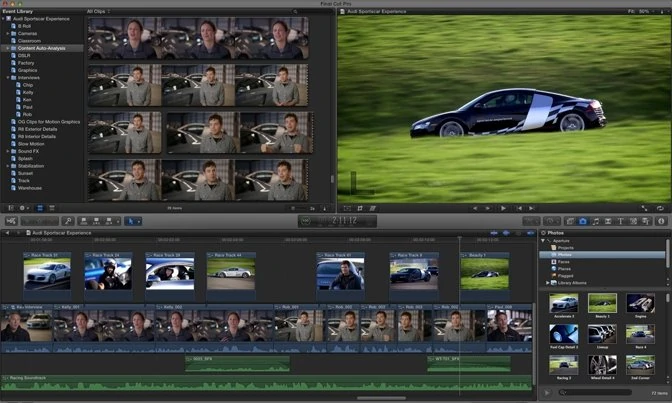Open the edit options dropdown arrow
Image resolution: width=672 pixels, height=403 pixels.
(118, 221)
